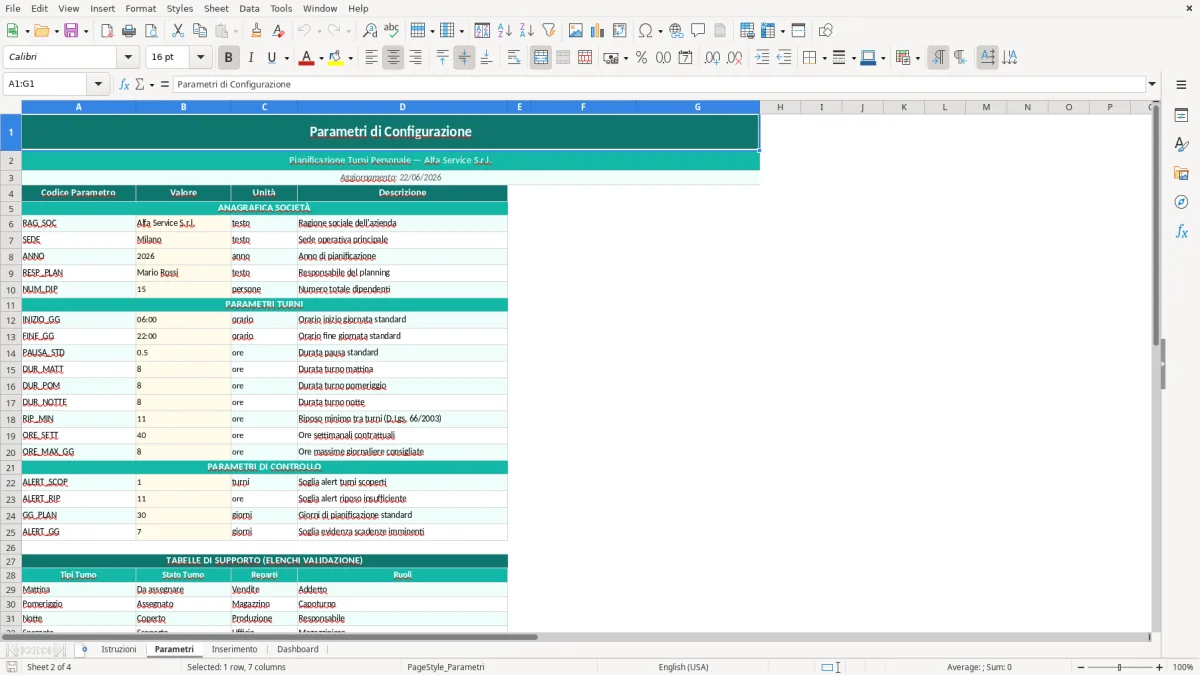This screenshot has width=1200, height=675.
Task: Click the Insert Hyperlink icon
Action: pyautogui.click(x=676, y=31)
